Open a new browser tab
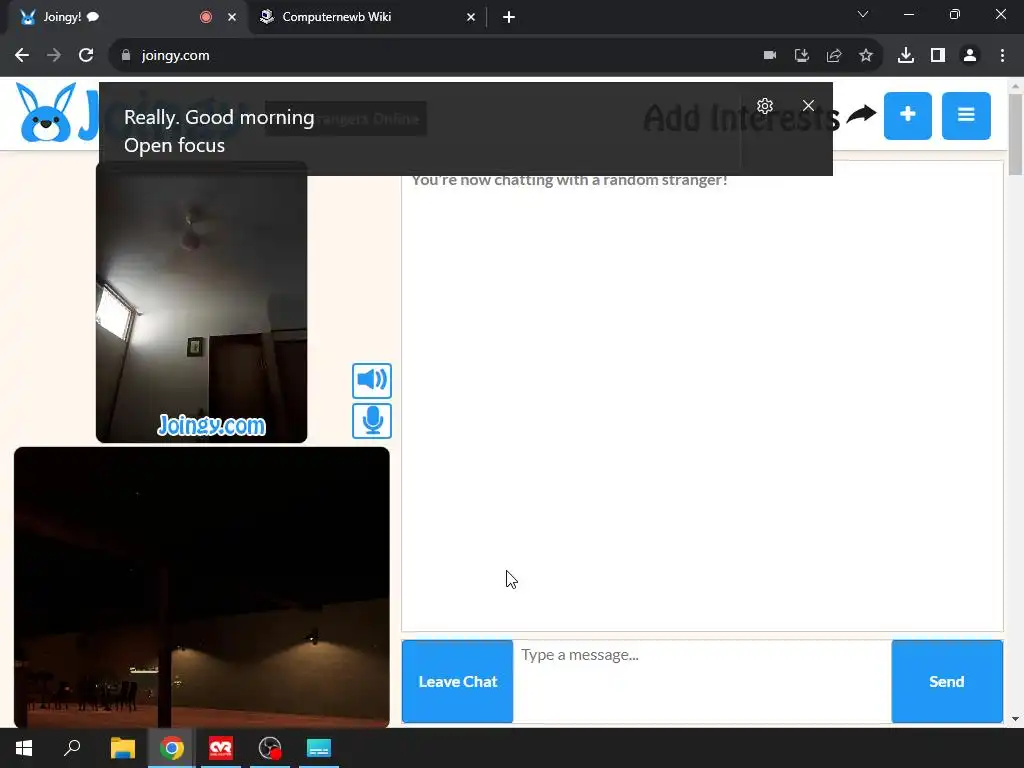 pos(509,17)
